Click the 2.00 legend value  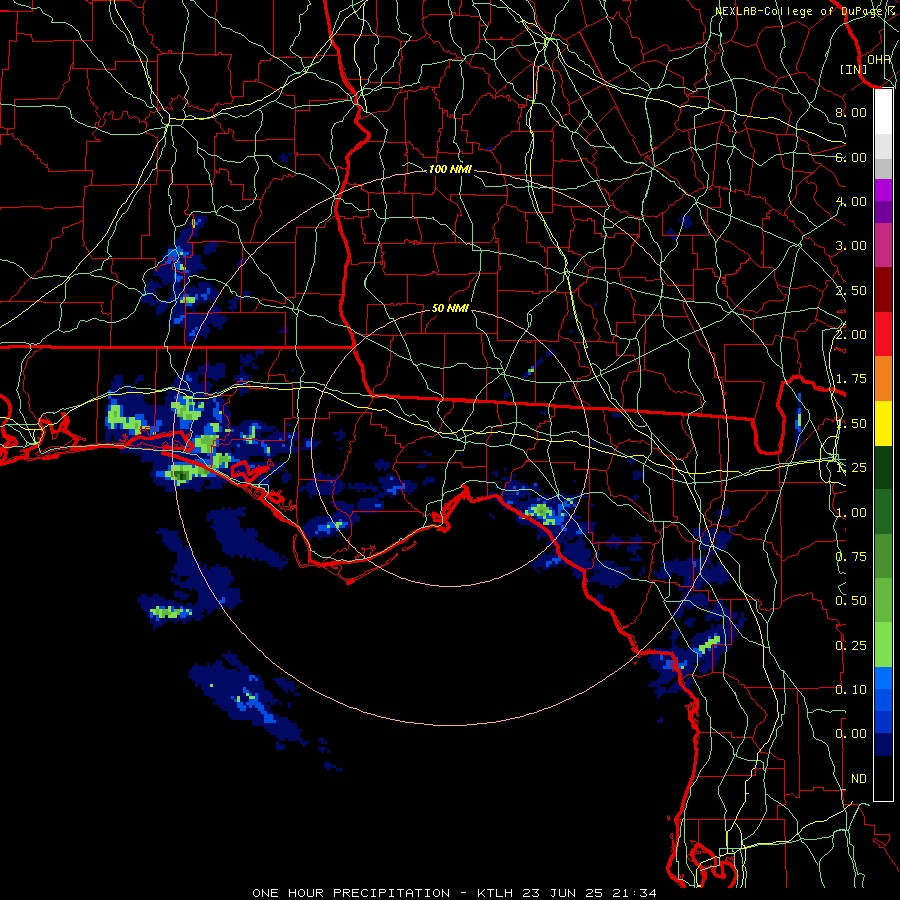point(851,335)
